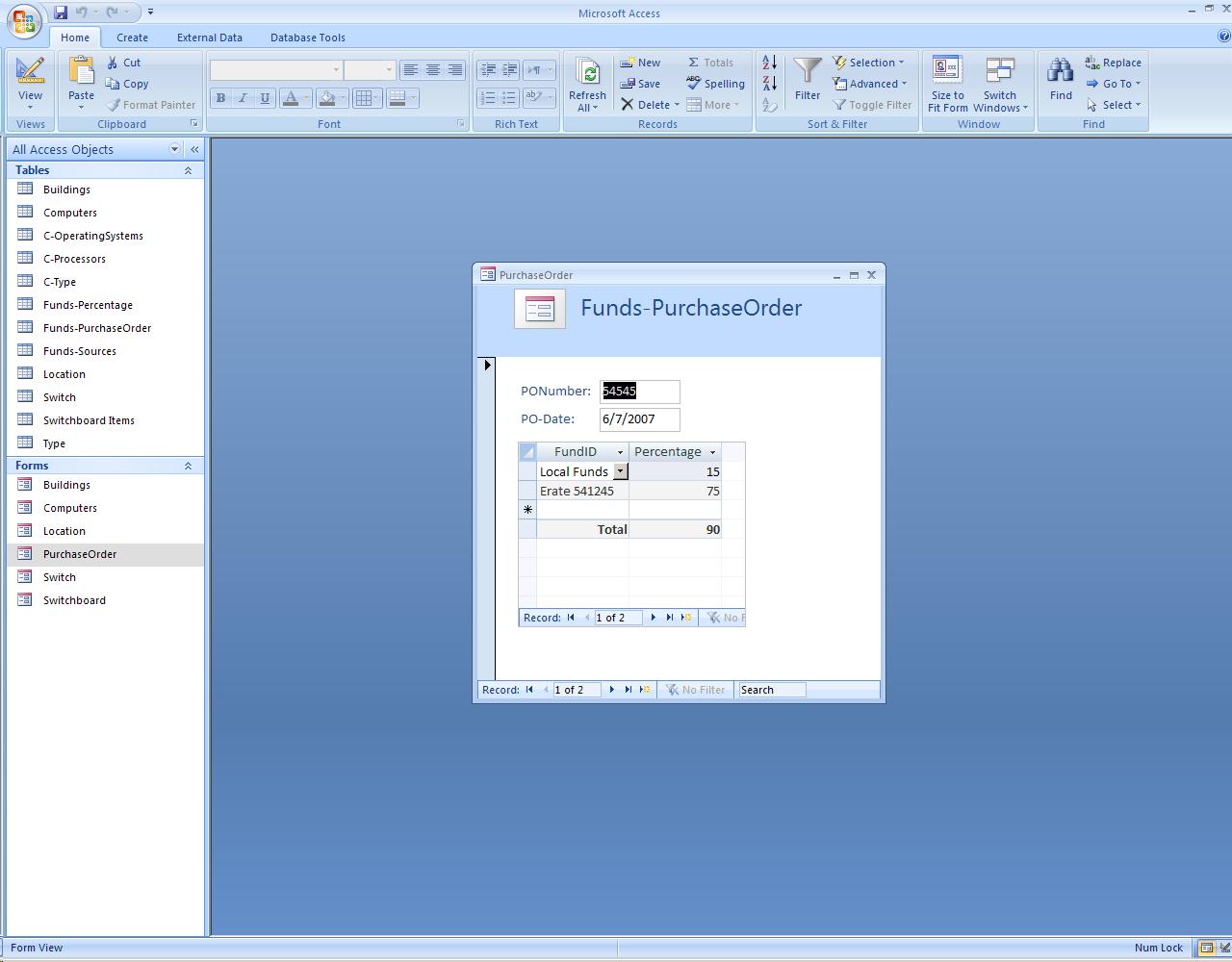This screenshot has width=1232, height=962.
Task: Toggle bullet list in Rich Text
Action: click(x=509, y=98)
